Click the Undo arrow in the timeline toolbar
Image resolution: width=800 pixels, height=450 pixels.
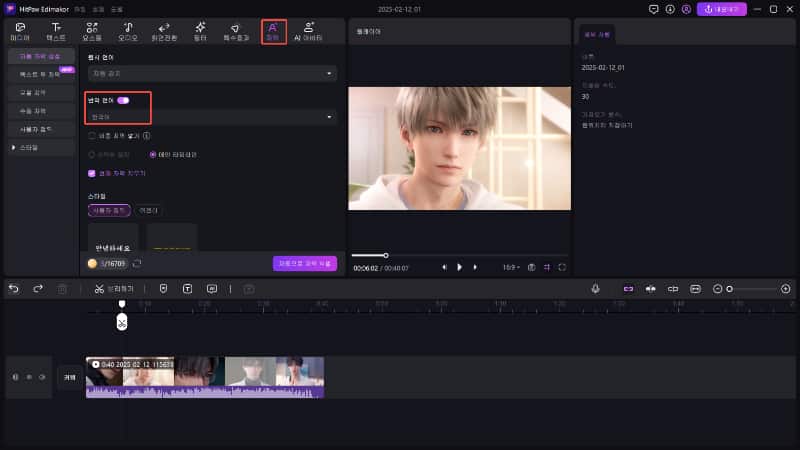[14, 288]
